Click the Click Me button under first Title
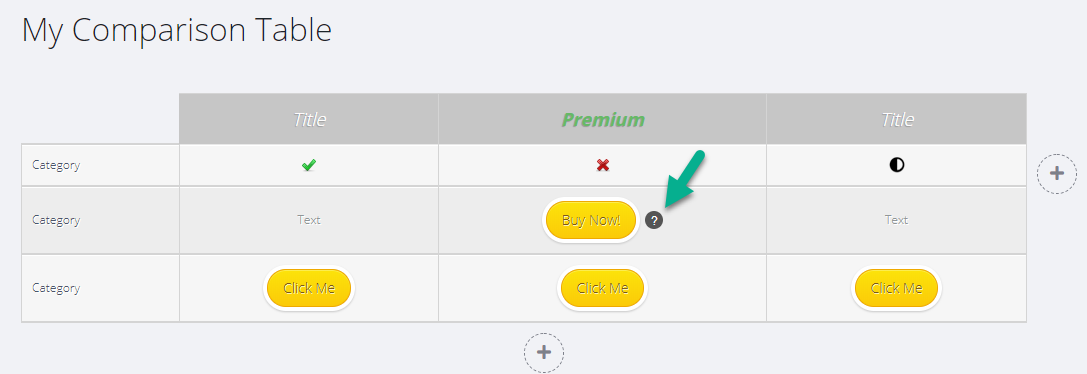Image resolution: width=1087 pixels, height=374 pixels. click(309, 288)
